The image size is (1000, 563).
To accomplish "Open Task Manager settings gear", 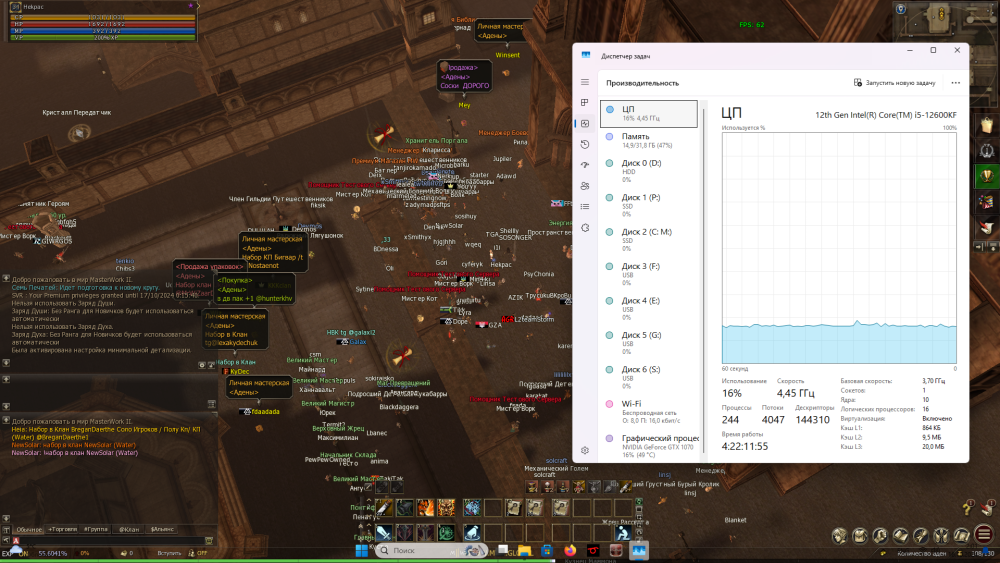I will click(585, 450).
